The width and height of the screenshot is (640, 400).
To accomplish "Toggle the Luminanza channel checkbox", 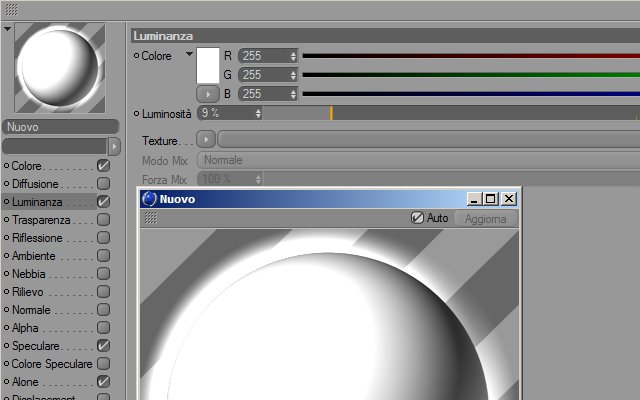I will [103, 201].
